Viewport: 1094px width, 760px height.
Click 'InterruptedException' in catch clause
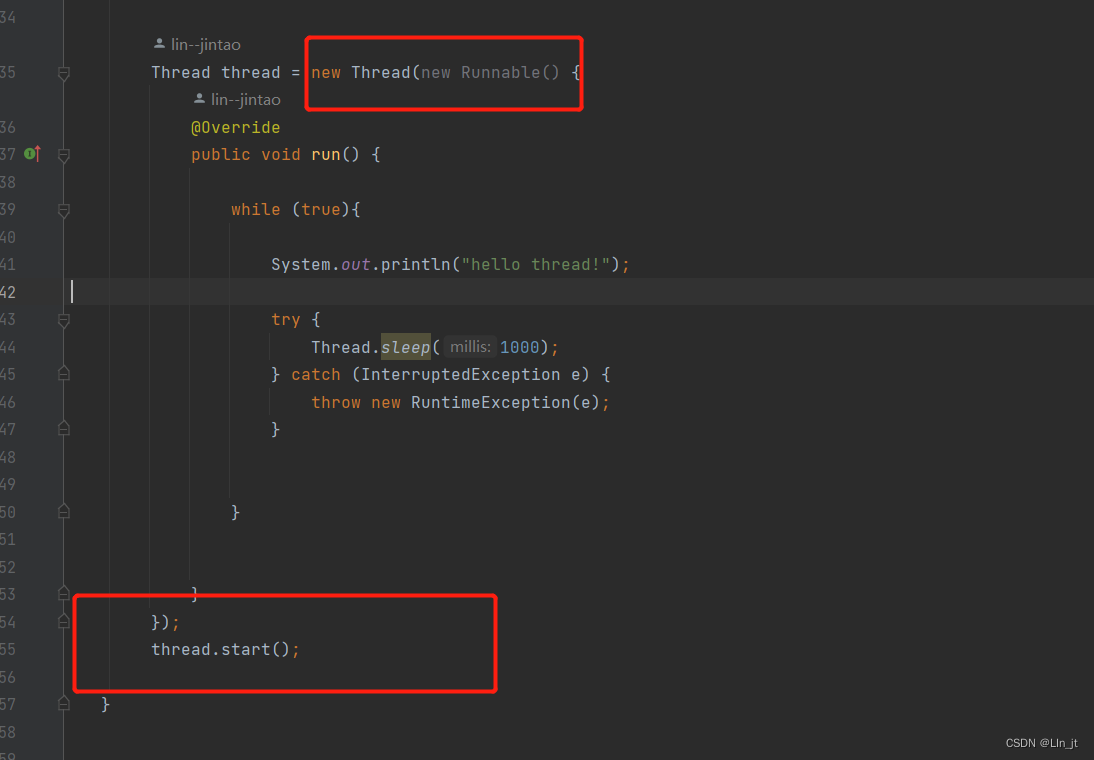pos(460,375)
